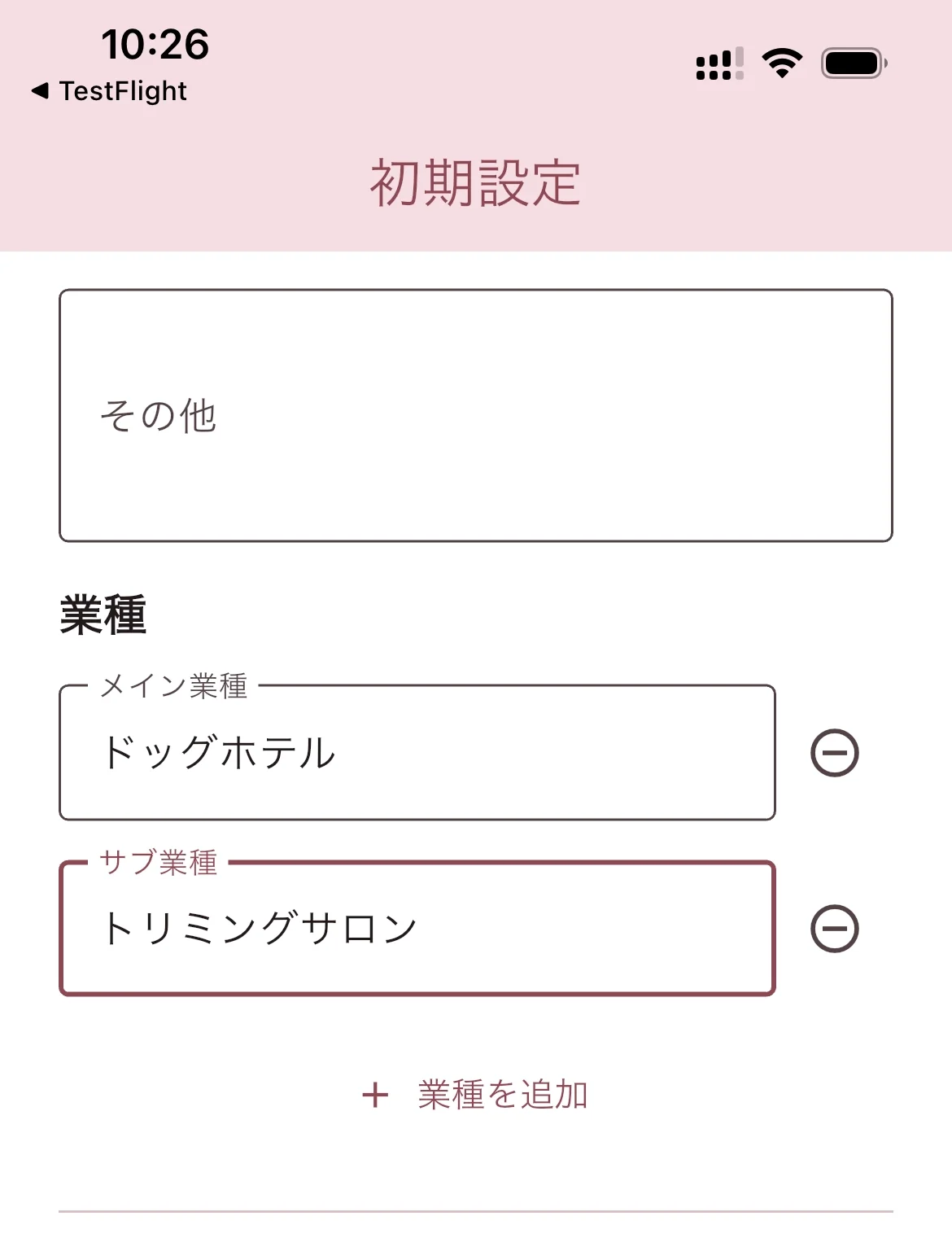Viewport: 952px width, 1238px height.
Task: Click the トリミングサロン text value
Action: (x=259, y=929)
